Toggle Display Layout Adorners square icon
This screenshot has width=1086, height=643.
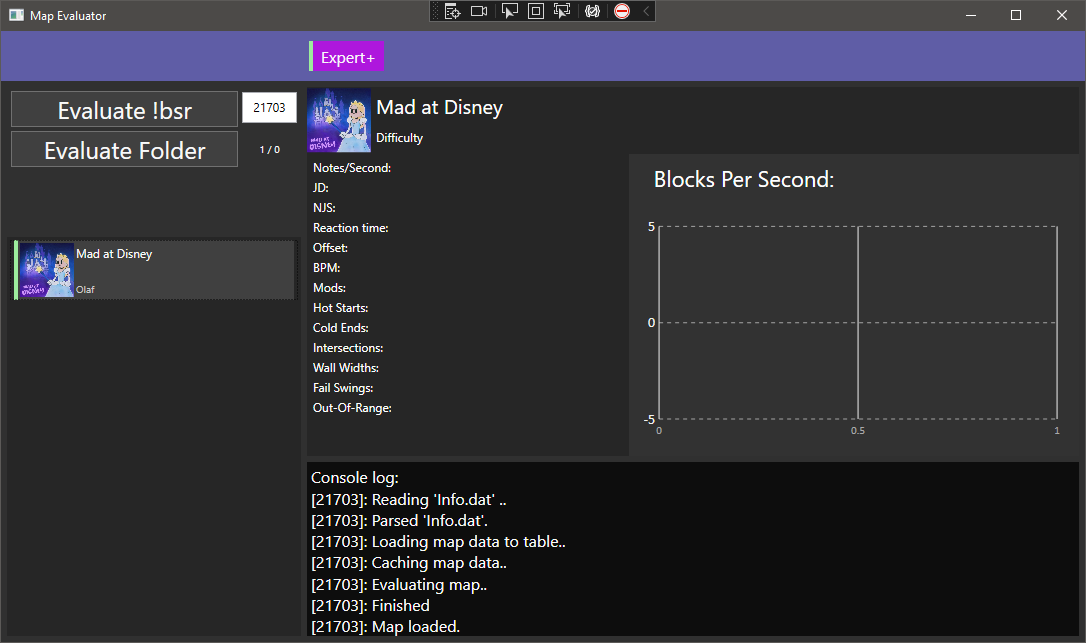(536, 11)
